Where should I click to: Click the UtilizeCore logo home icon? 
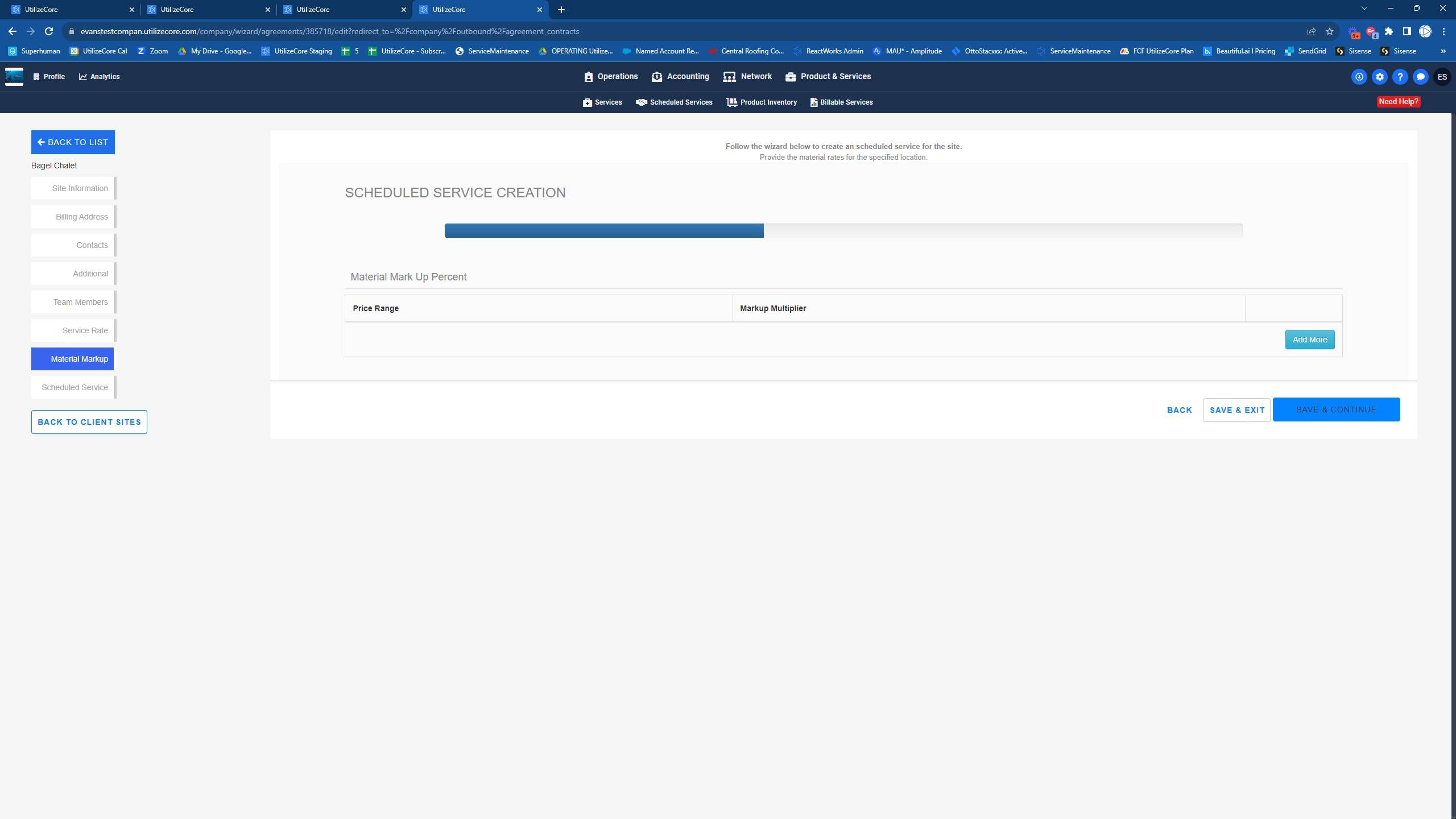coord(14,76)
